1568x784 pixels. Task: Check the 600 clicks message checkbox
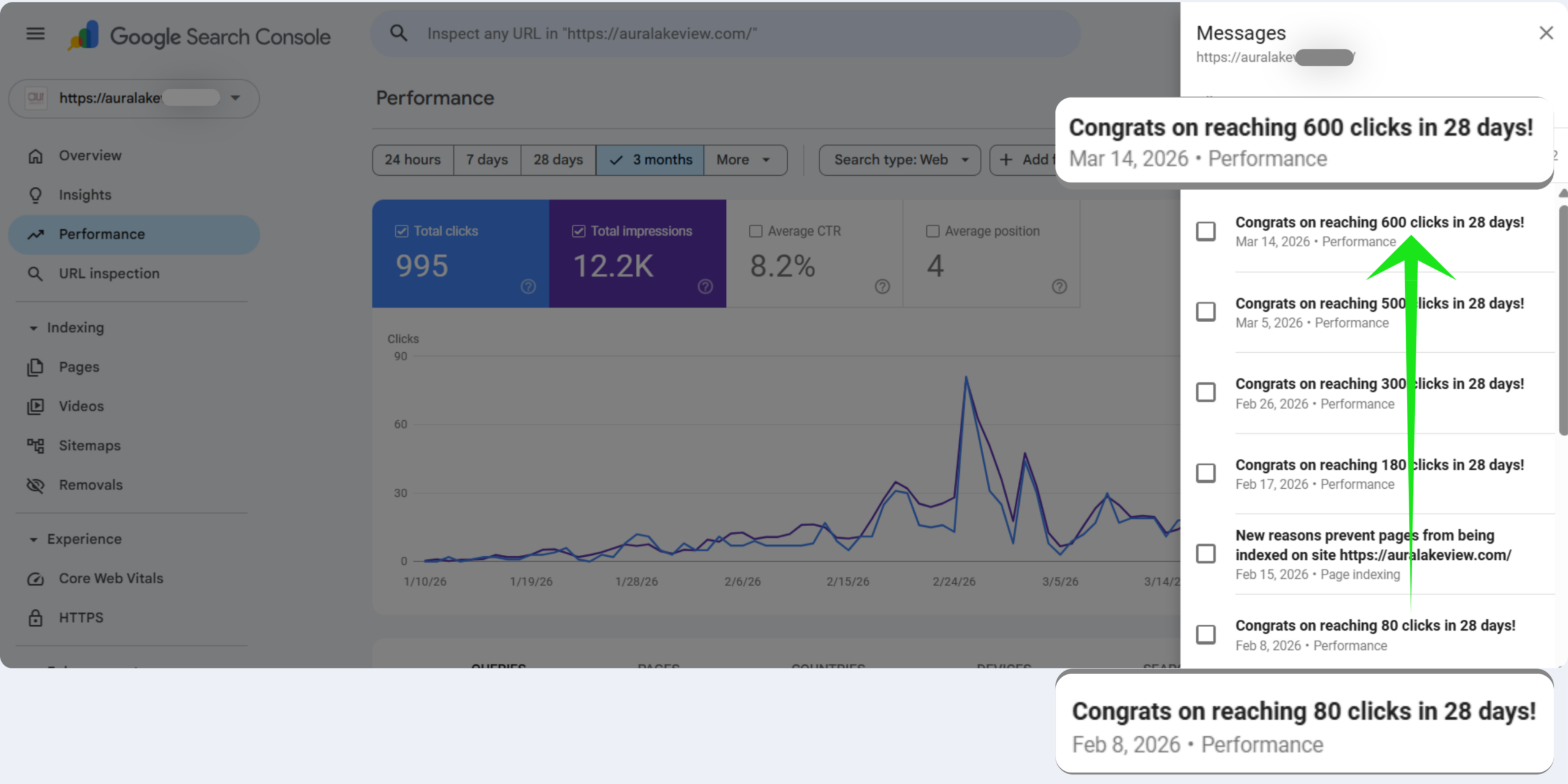coord(1206,232)
